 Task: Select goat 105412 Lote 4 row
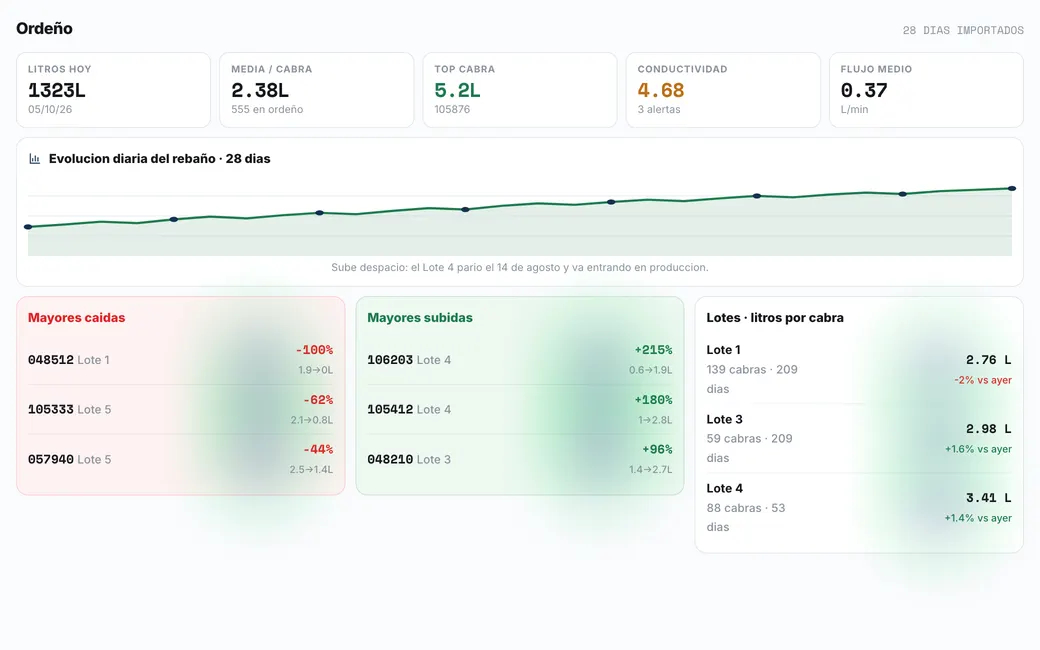coord(520,409)
